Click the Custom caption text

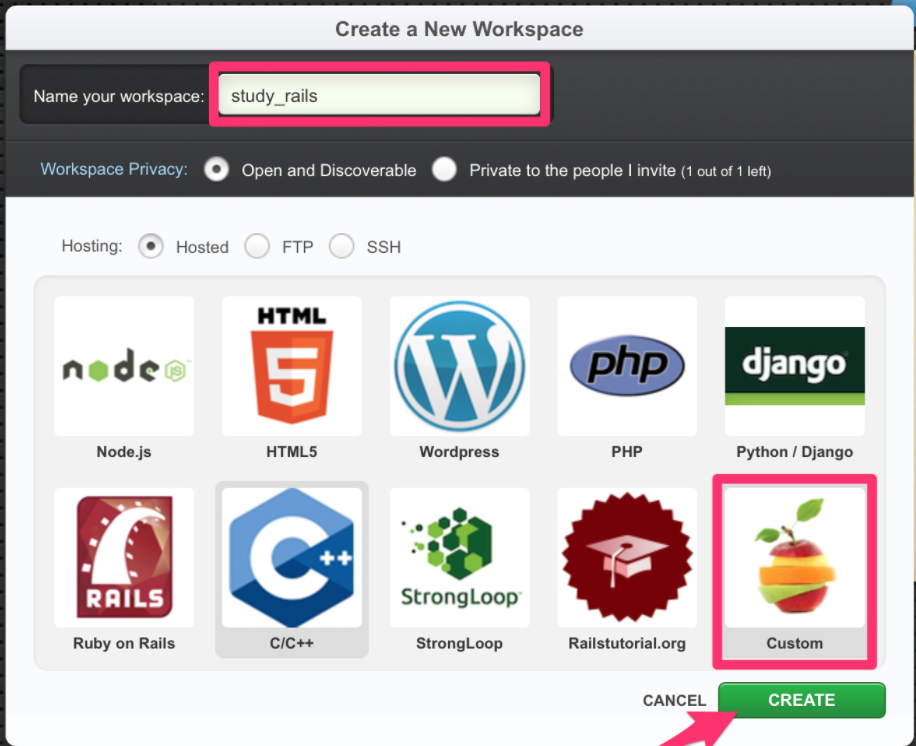794,643
